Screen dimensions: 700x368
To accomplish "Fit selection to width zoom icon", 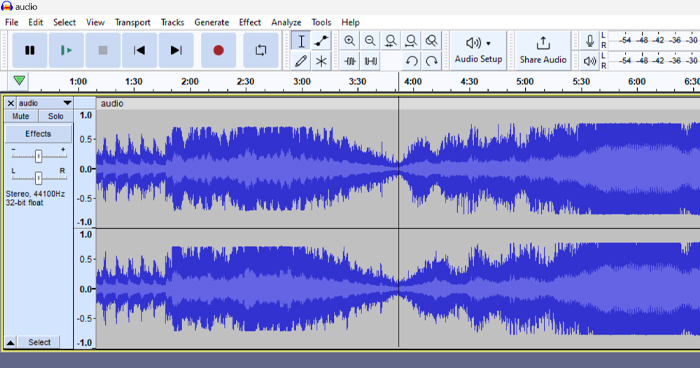I will [391, 41].
